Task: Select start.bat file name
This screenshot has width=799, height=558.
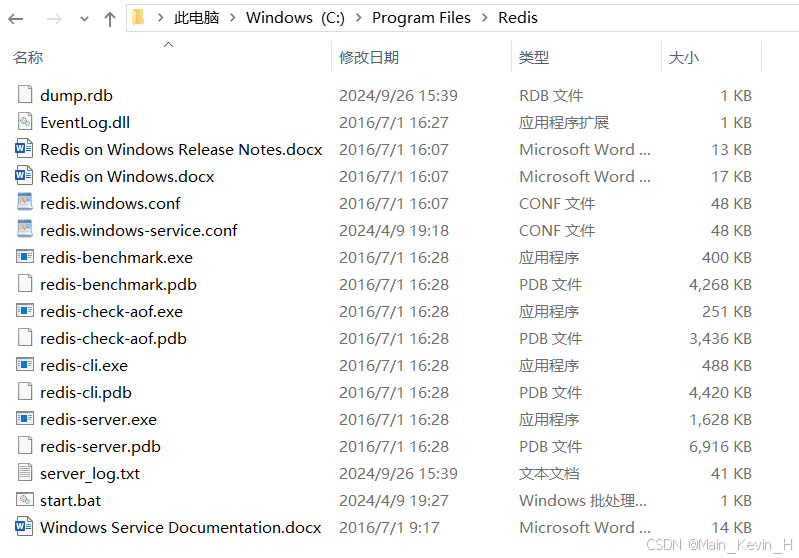Action: pos(70,501)
